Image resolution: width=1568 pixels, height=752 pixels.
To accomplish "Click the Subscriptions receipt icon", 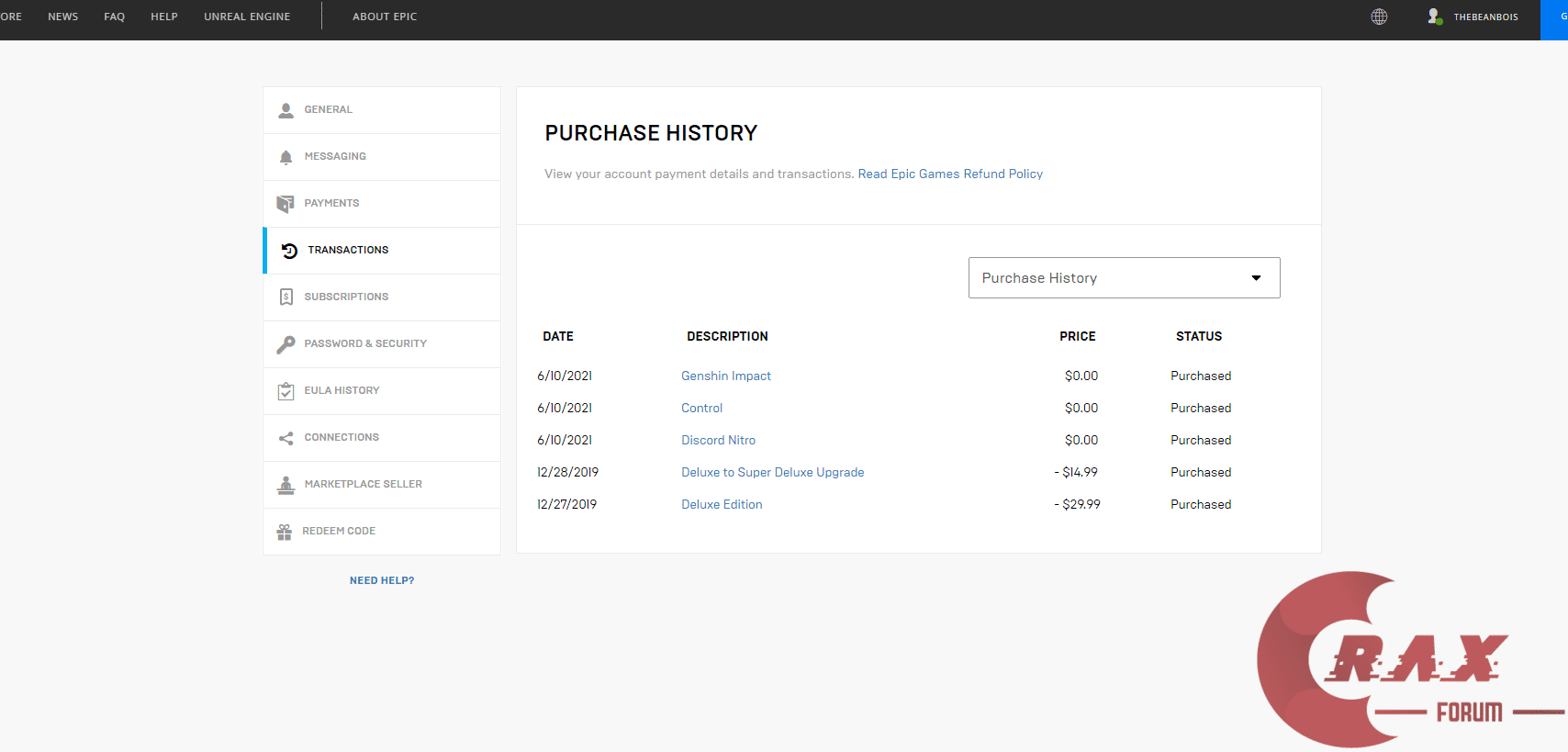I will (x=286, y=297).
